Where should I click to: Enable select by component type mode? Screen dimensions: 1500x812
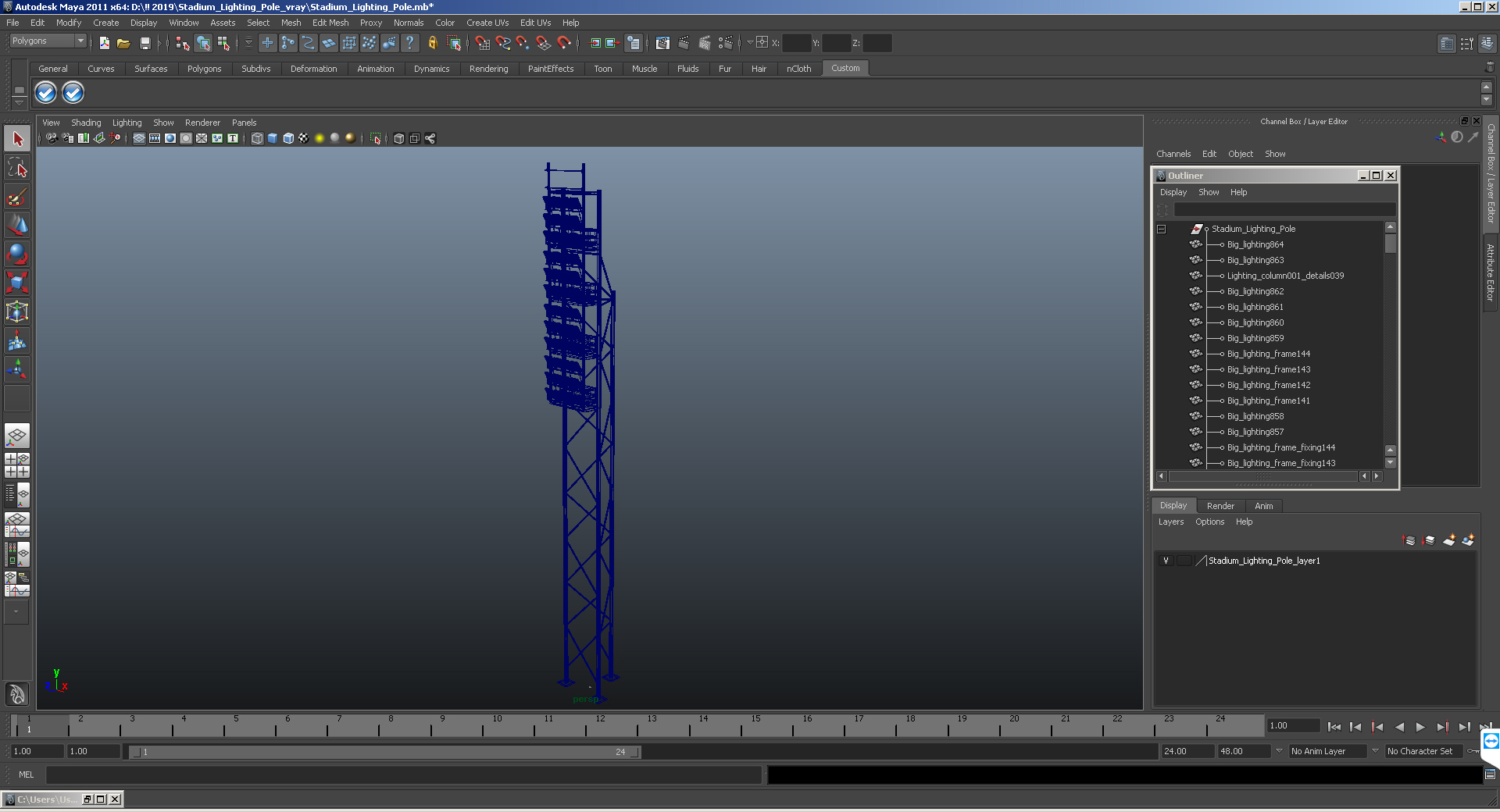click(x=223, y=43)
